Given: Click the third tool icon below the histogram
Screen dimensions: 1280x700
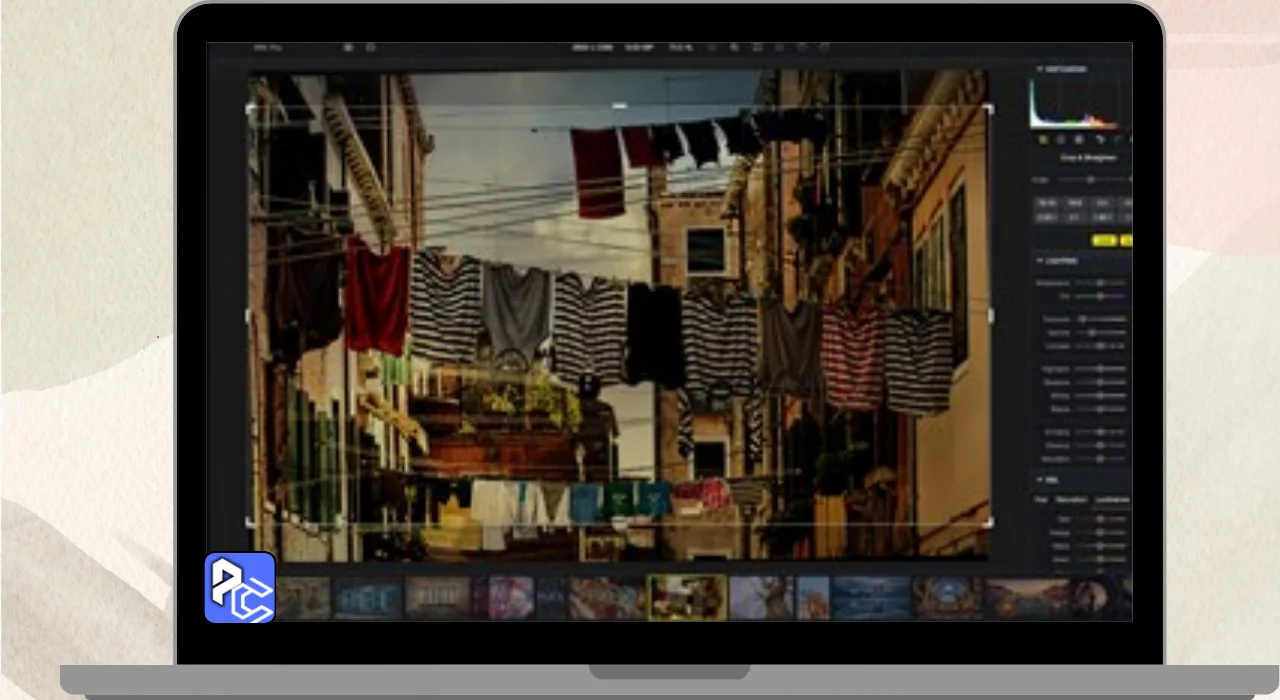Looking at the screenshot, I should click(1079, 140).
